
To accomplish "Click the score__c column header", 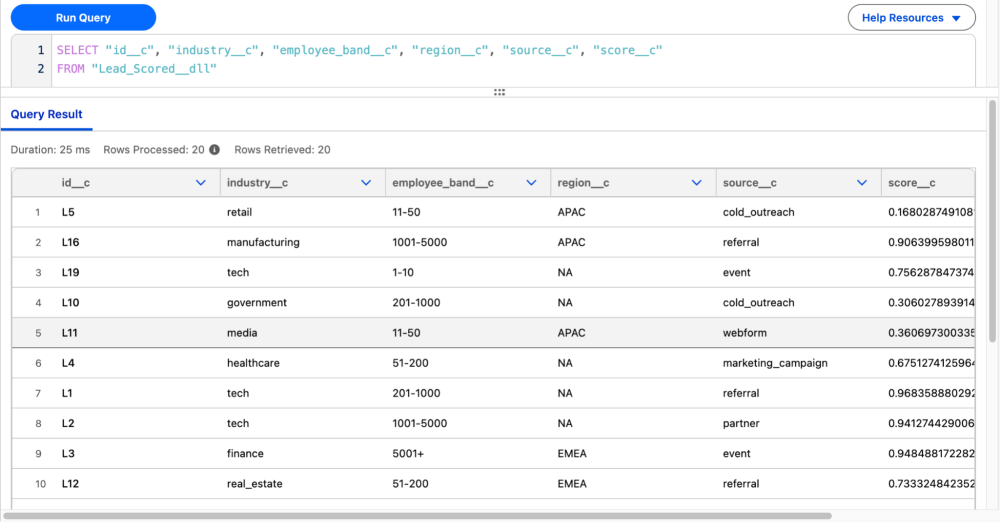I will (x=928, y=183).
